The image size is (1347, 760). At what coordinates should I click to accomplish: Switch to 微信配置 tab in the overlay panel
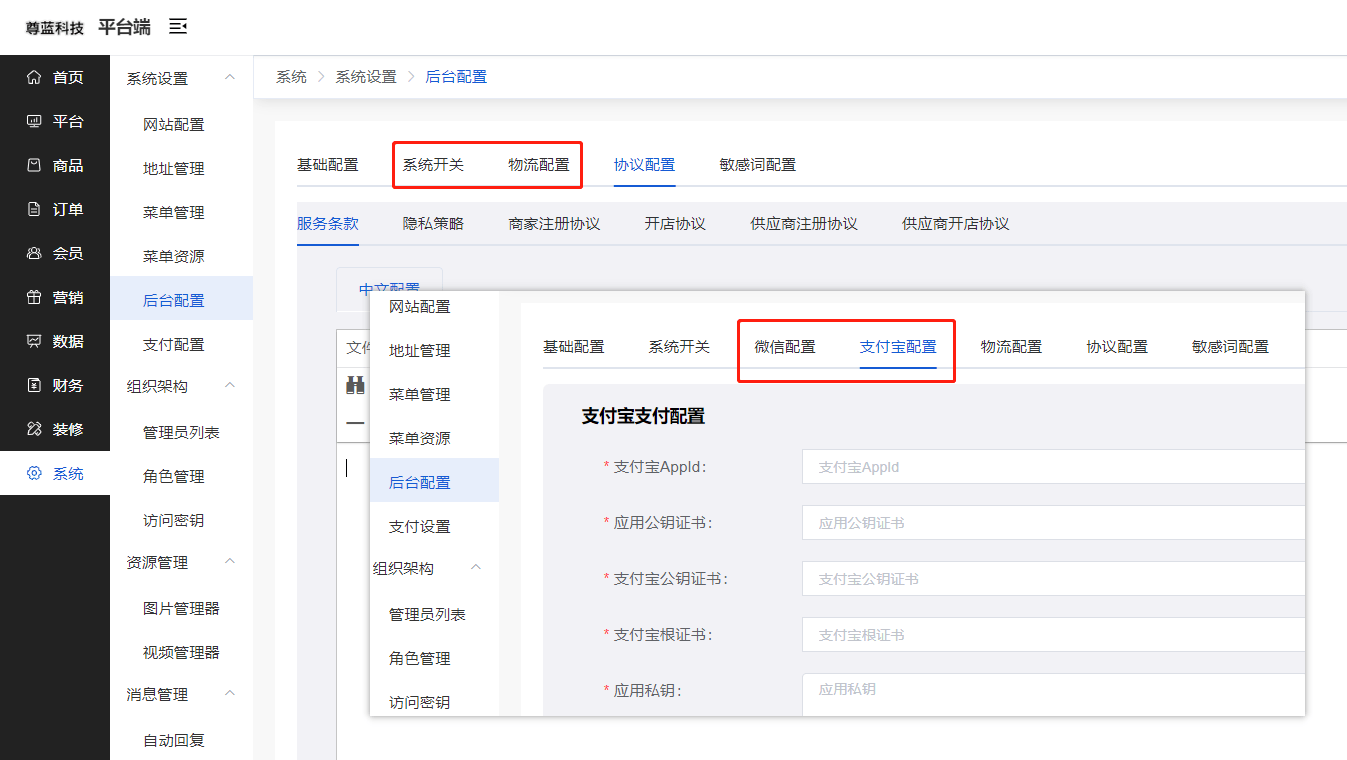click(x=785, y=347)
